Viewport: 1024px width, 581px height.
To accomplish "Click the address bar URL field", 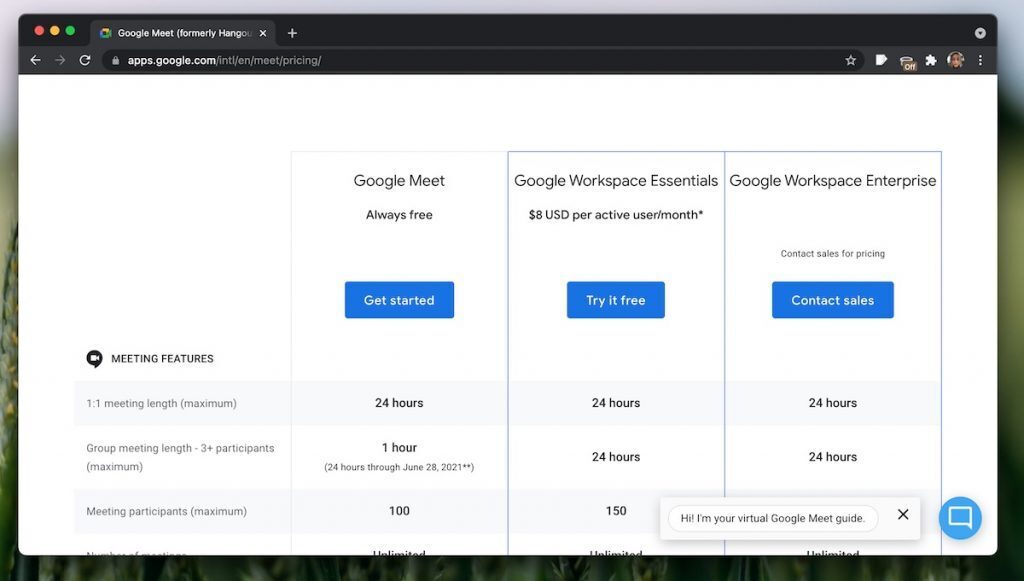I will [250, 59].
